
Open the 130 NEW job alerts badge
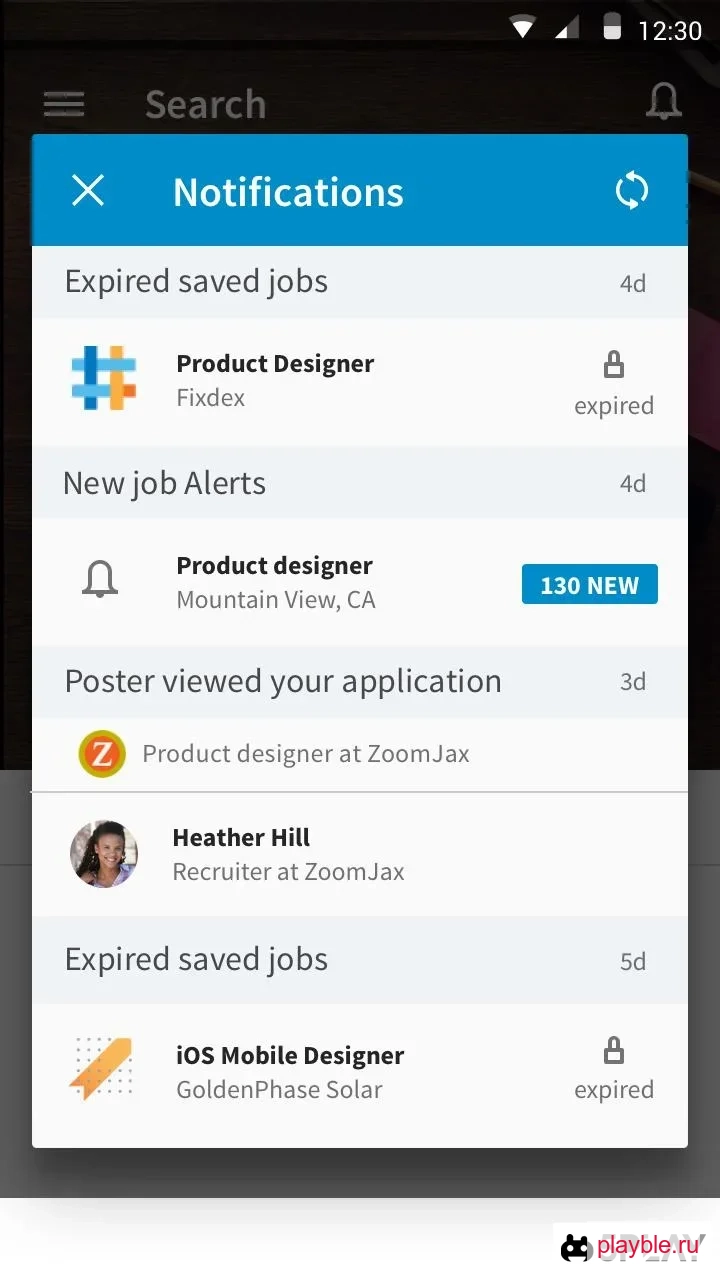pos(590,585)
